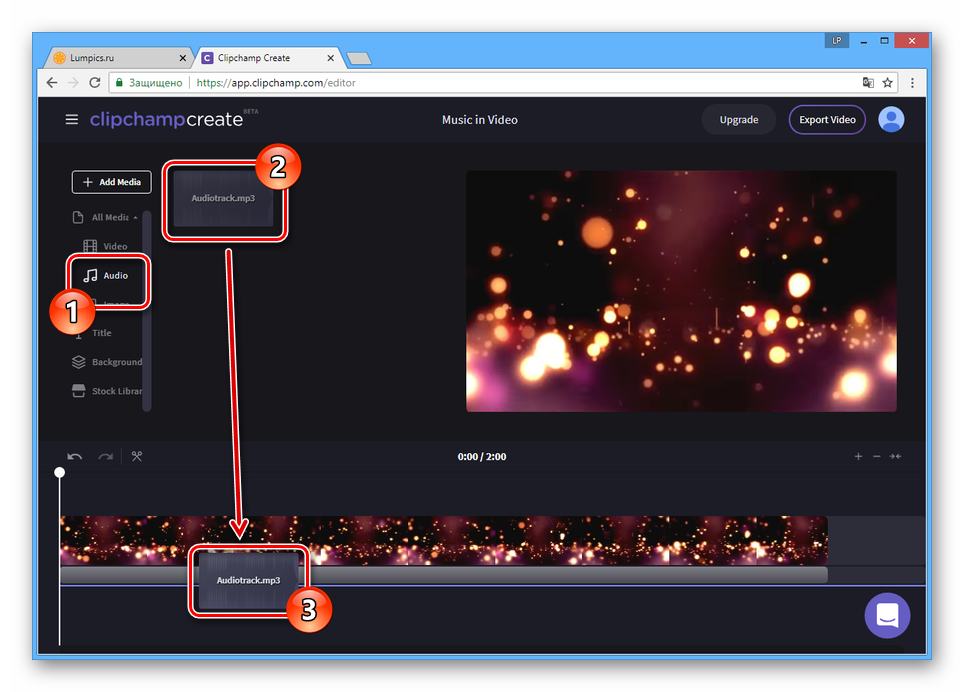The image size is (964, 692).
Task: Open the hamburger menu
Action: 72,119
